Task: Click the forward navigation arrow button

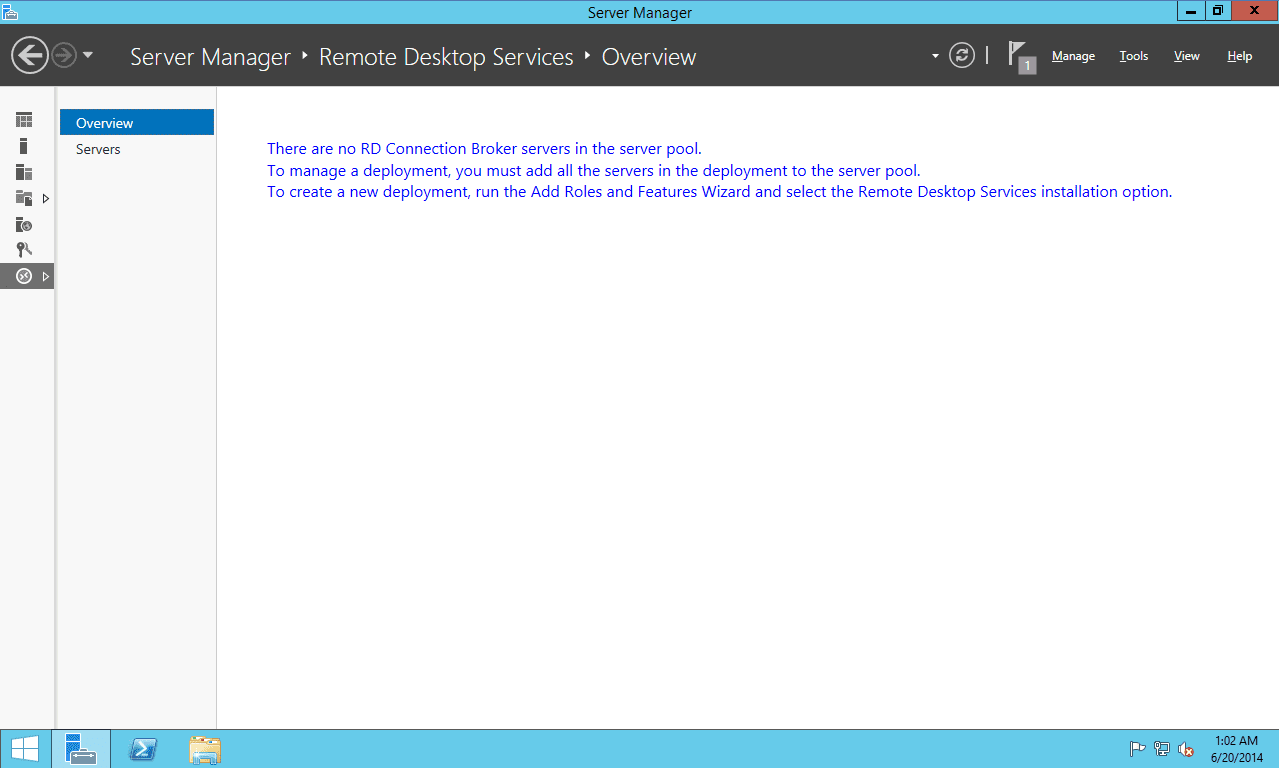Action: click(64, 55)
